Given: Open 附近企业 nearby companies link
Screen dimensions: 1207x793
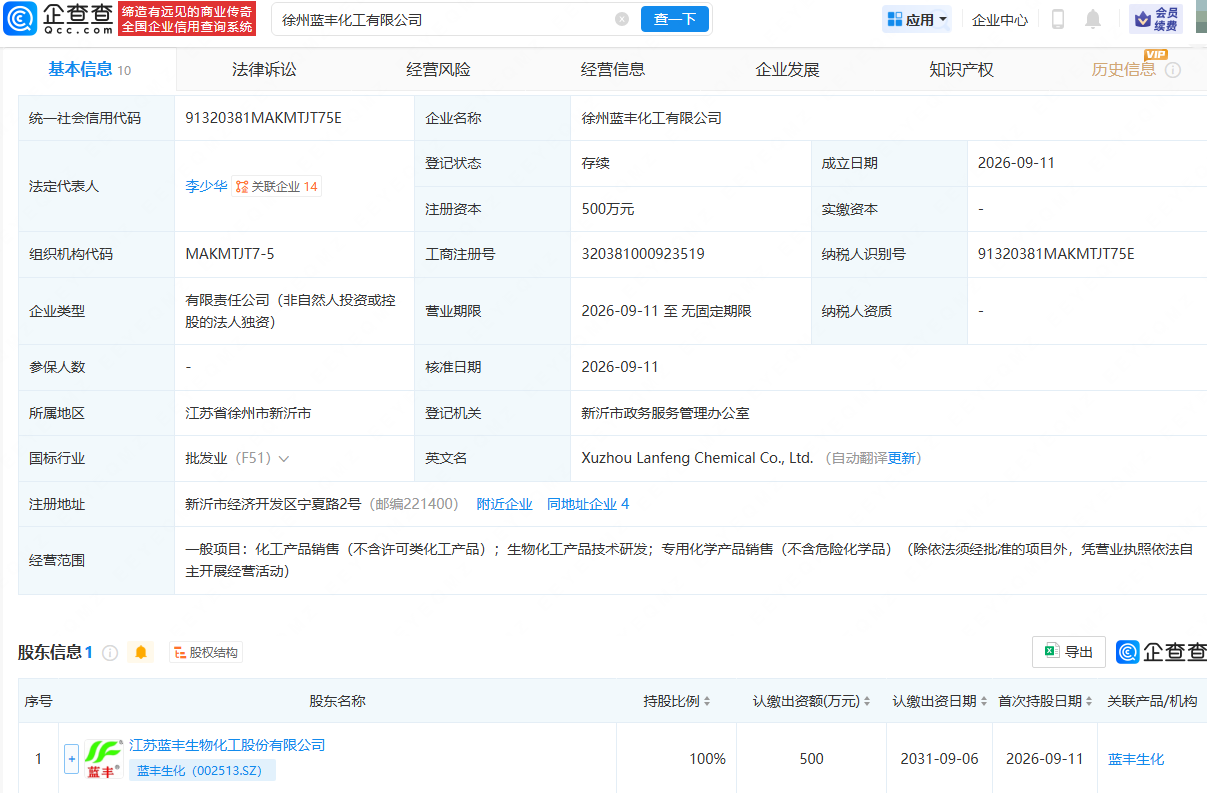Looking at the screenshot, I should 505,504.
